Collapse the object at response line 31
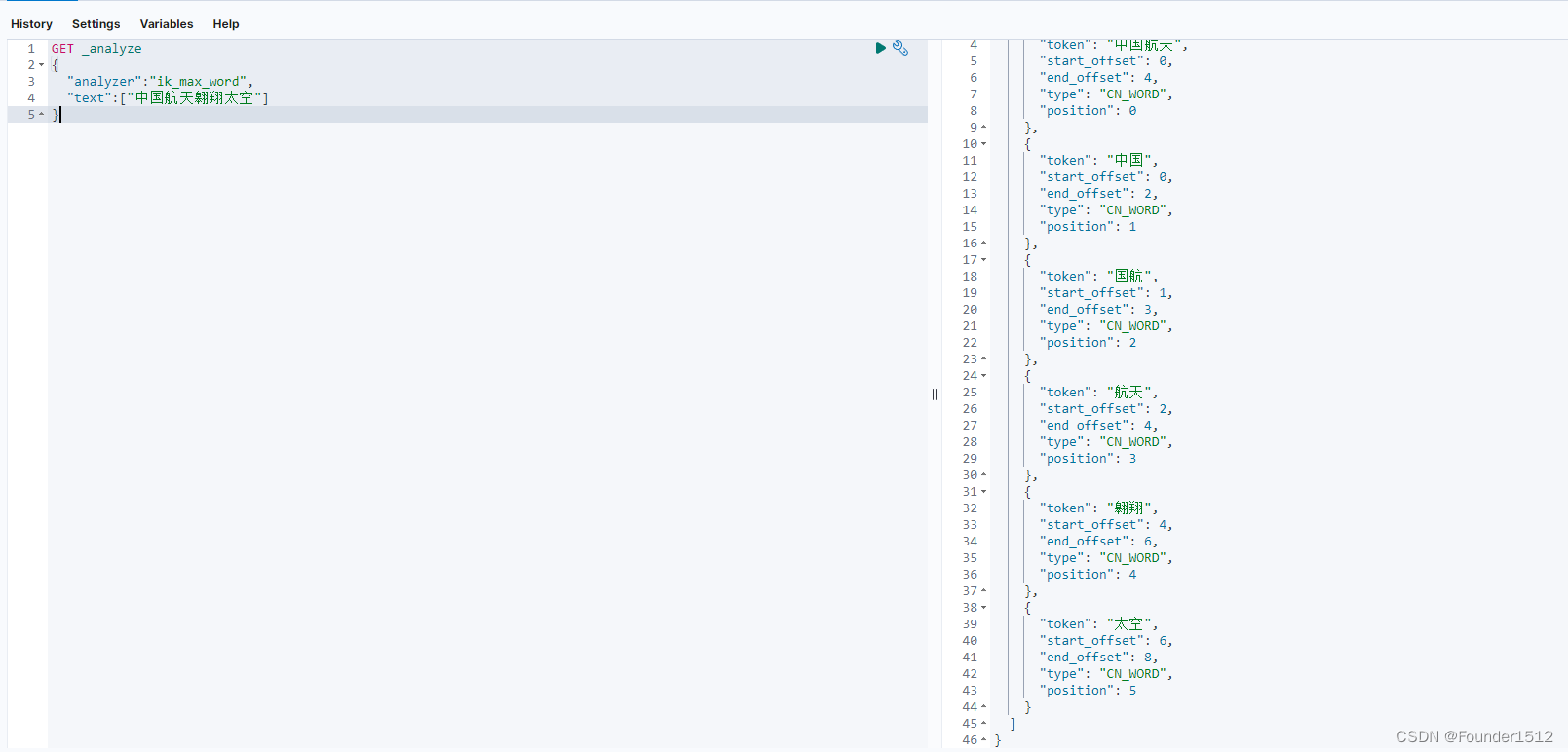Viewport: 1568px width, 752px height. tap(983, 492)
